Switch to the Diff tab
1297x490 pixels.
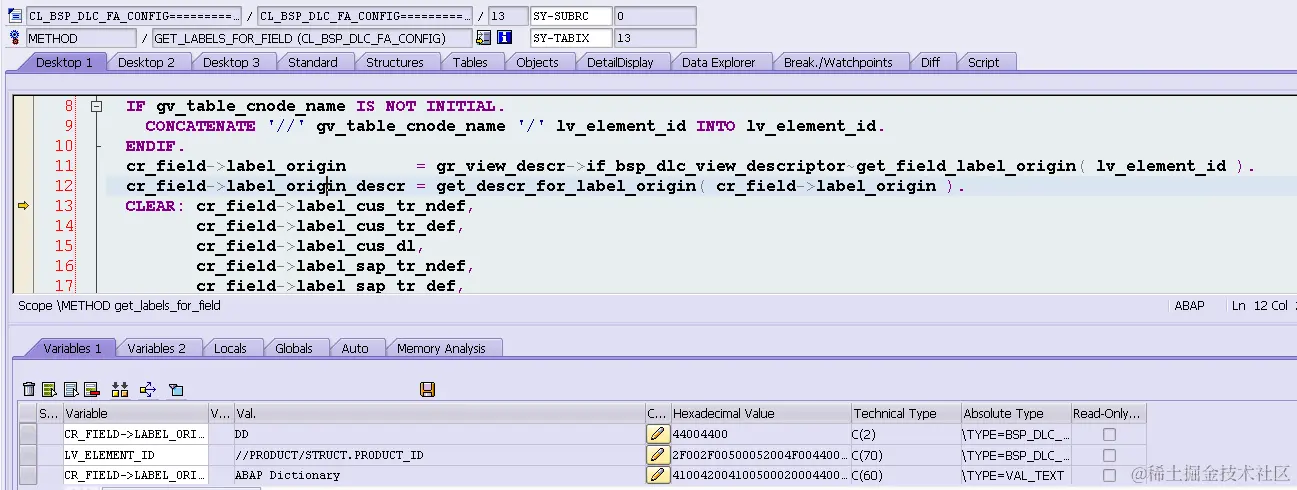[930, 62]
